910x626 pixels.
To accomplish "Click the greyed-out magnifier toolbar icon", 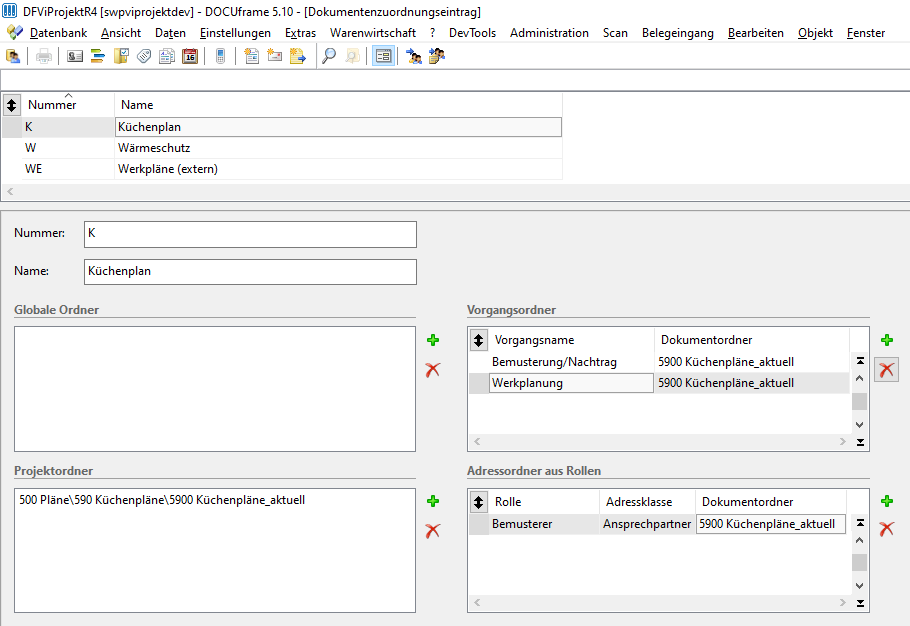I will [x=352, y=56].
